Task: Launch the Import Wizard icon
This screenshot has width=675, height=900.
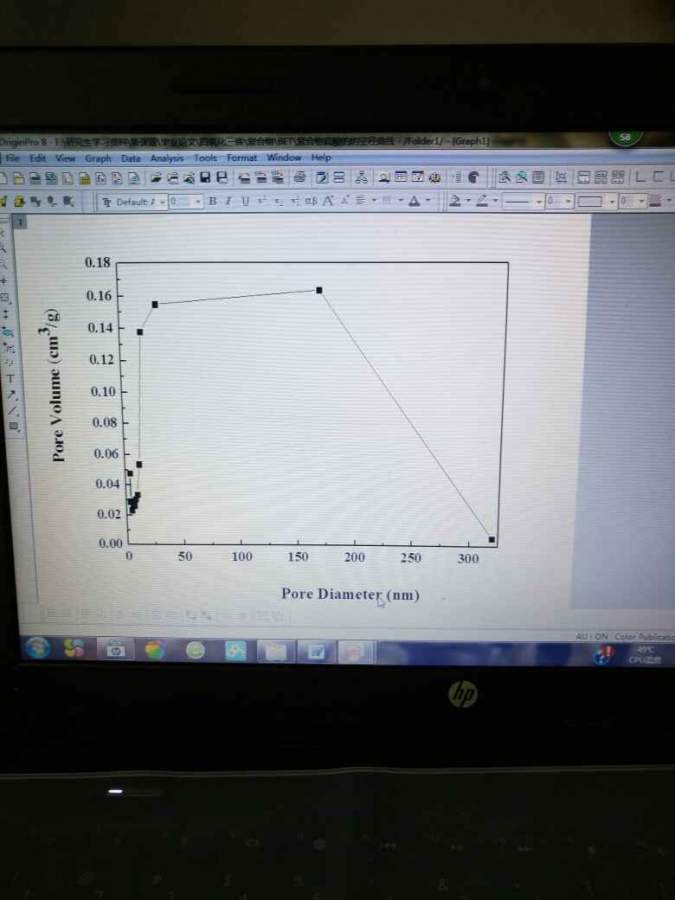Action: (243, 178)
